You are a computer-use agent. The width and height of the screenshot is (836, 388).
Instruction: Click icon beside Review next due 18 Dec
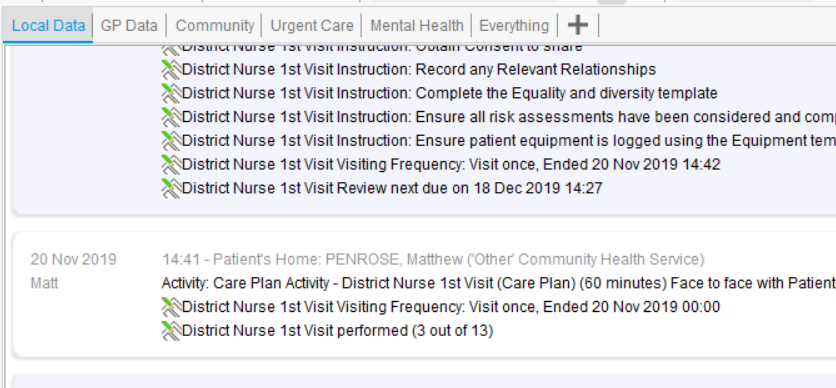[x=171, y=188]
